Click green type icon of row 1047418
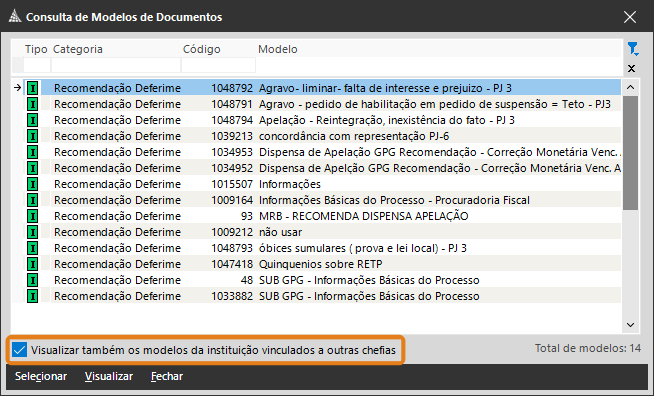The image size is (654, 396). (x=33, y=264)
